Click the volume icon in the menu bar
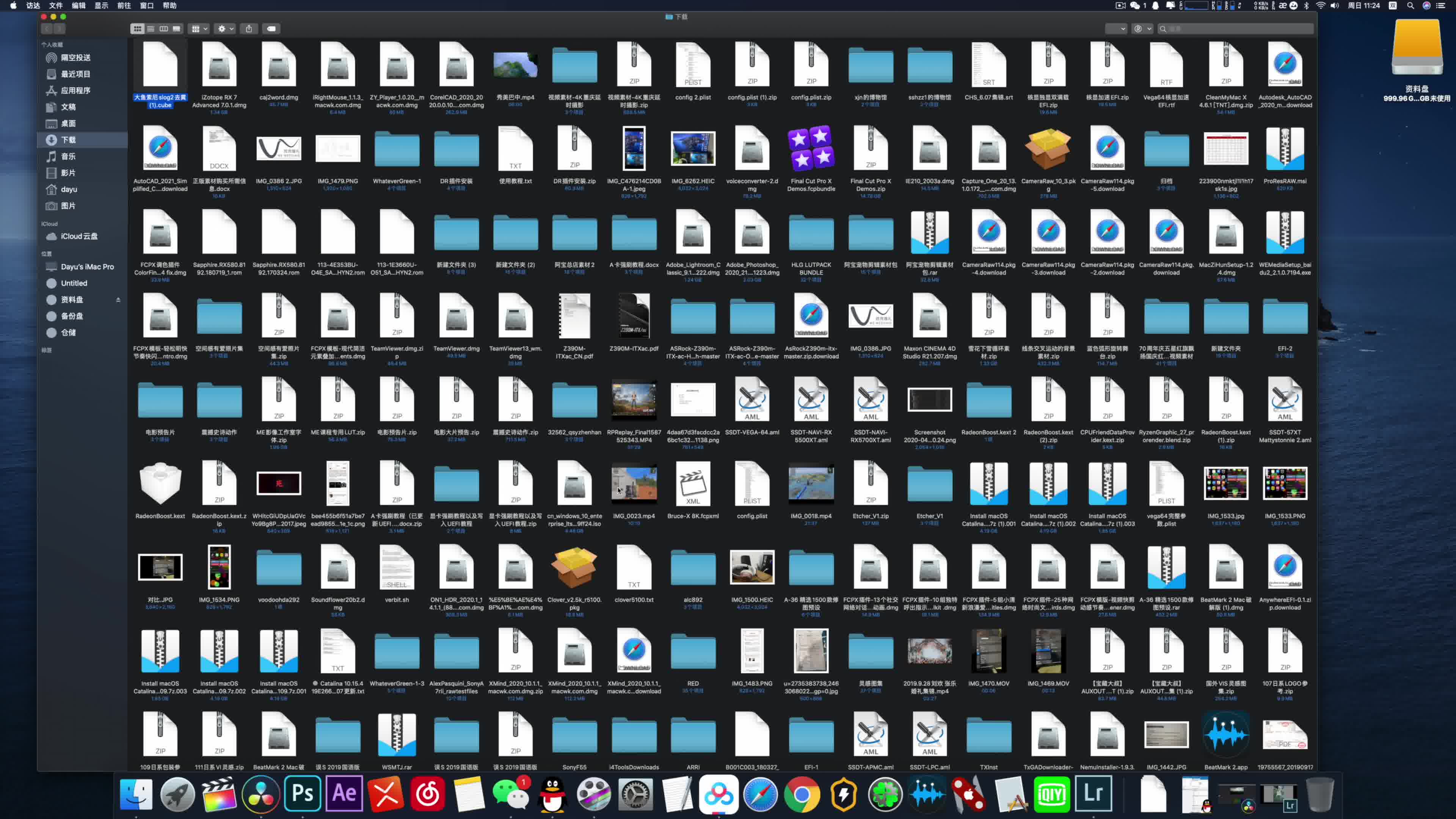The image size is (1456, 819). pyautogui.click(x=1335, y=6)
